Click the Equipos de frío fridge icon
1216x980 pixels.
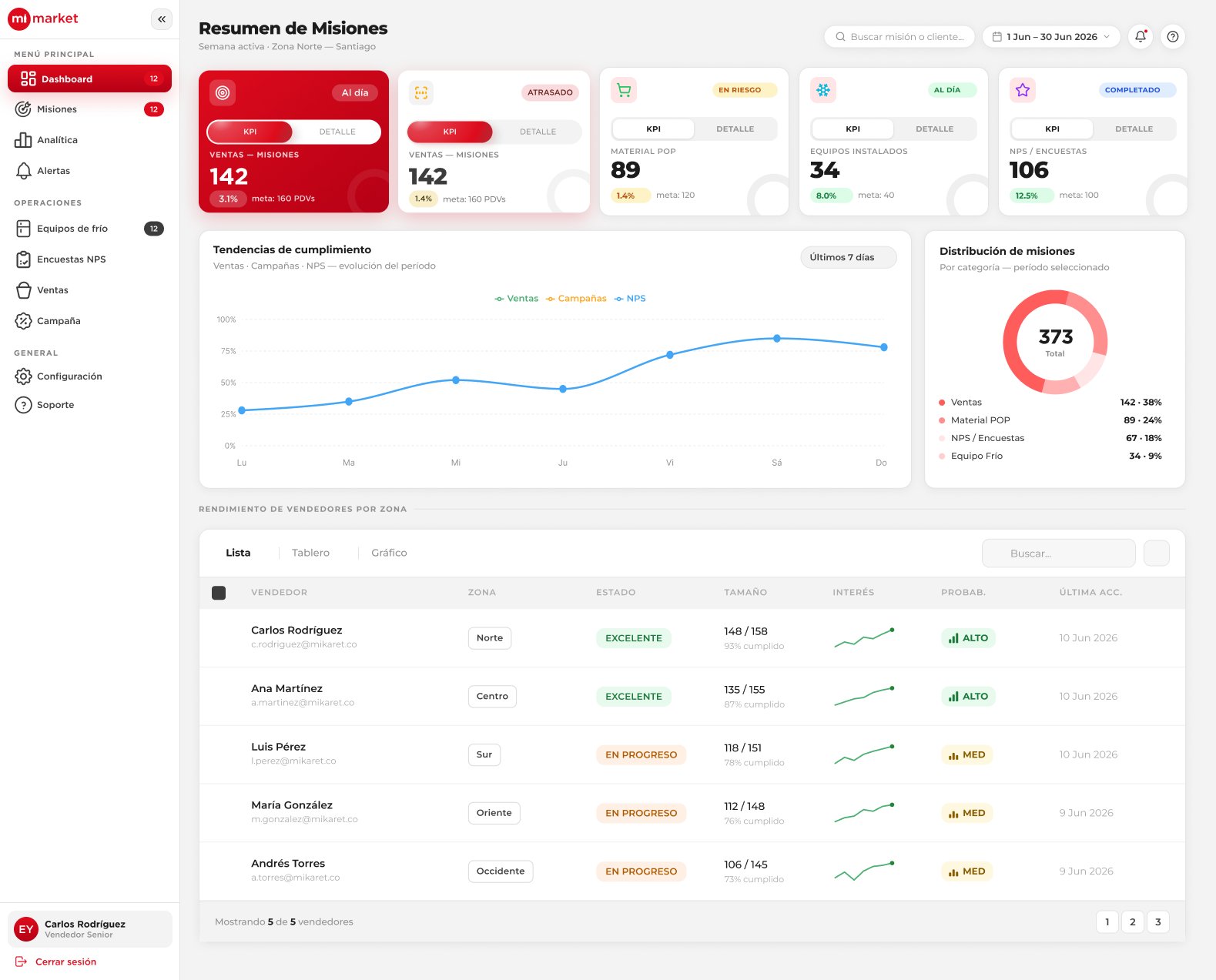pyautogui.click(x=23, y=229)
